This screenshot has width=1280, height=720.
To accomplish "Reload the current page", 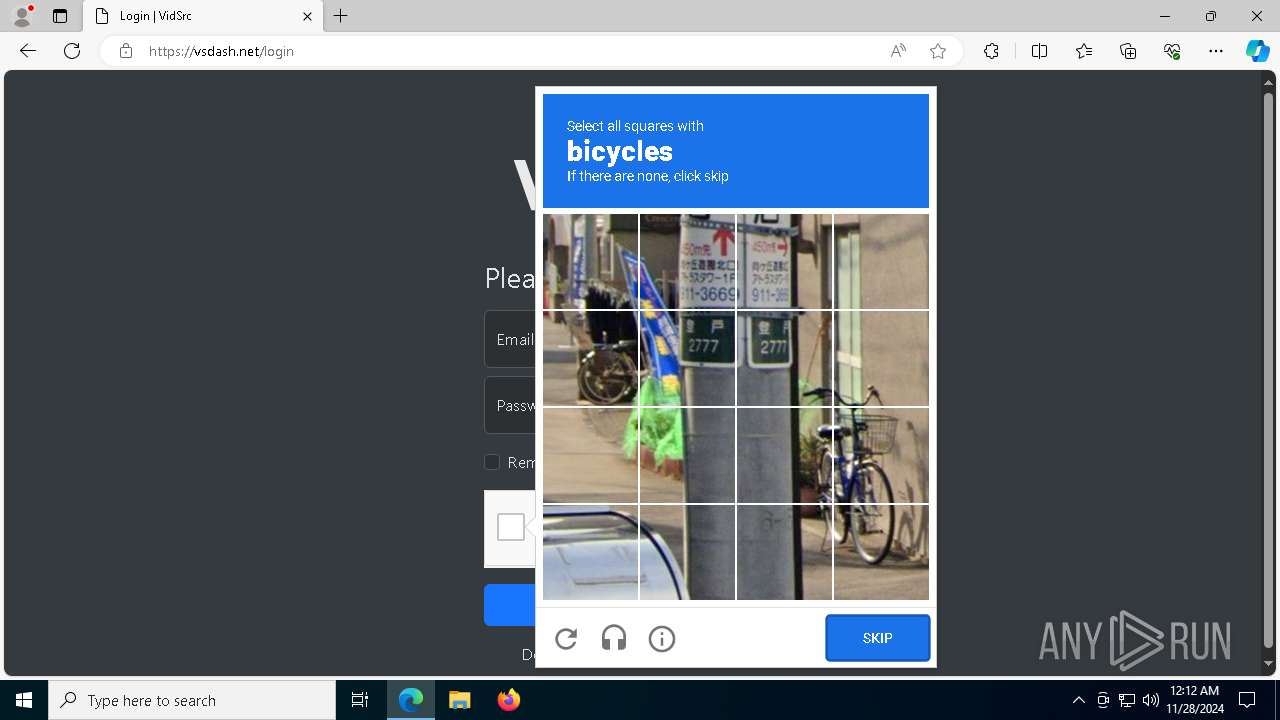I will click(x=72, y=51).
